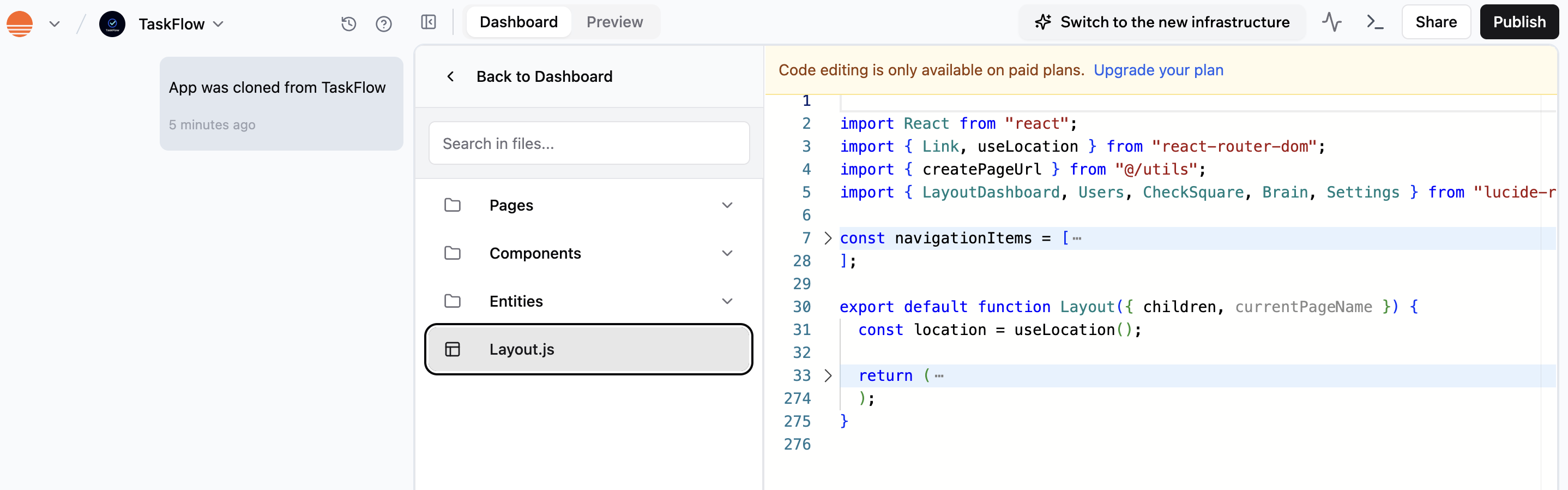Unfold the collapsed return block on line 33
The height and width of the screenshot is (490, 1568).
(x=828, y=375)
